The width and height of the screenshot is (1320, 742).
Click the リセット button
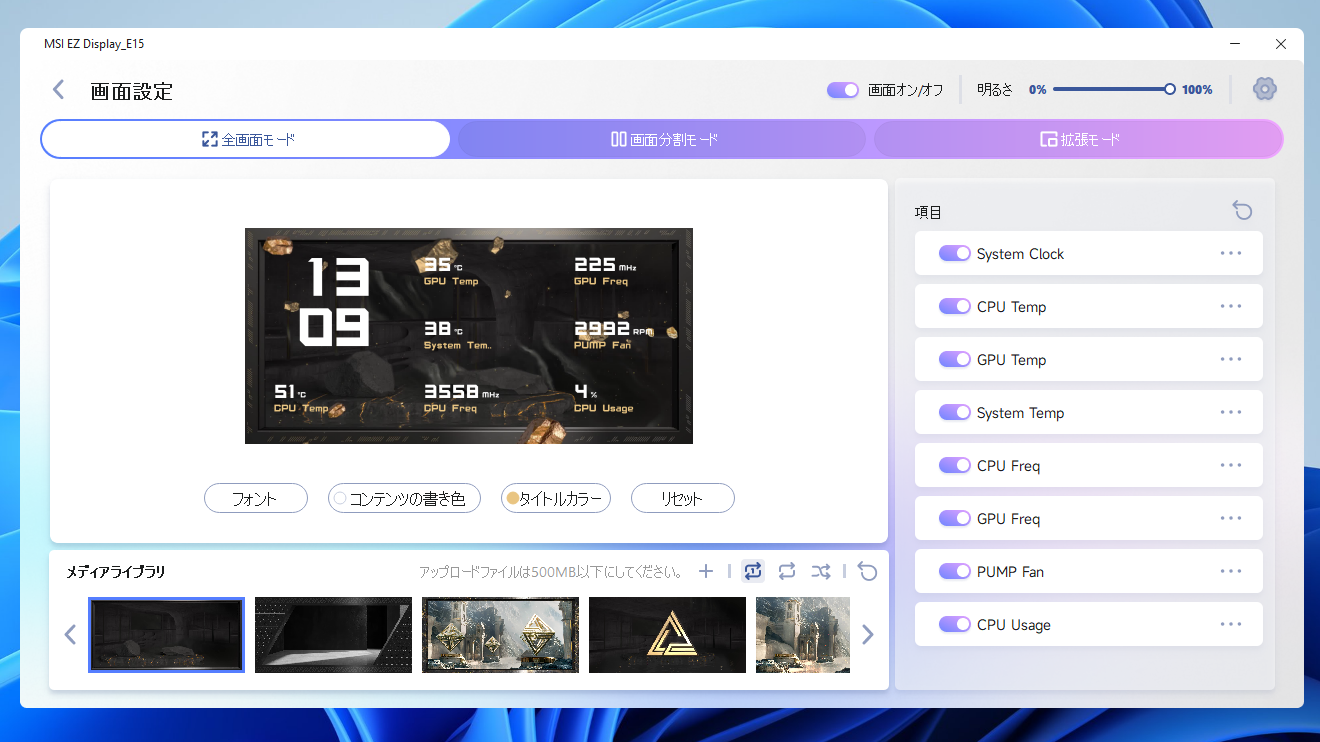click(682, 498)
